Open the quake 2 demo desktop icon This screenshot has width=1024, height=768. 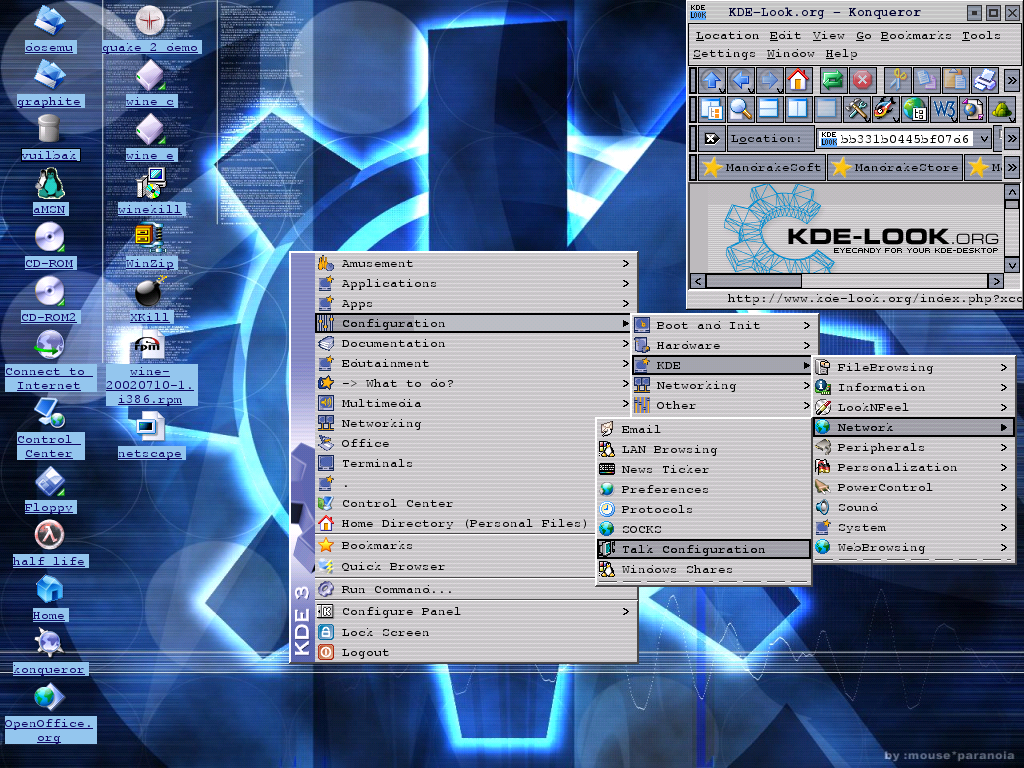point(150,29)
